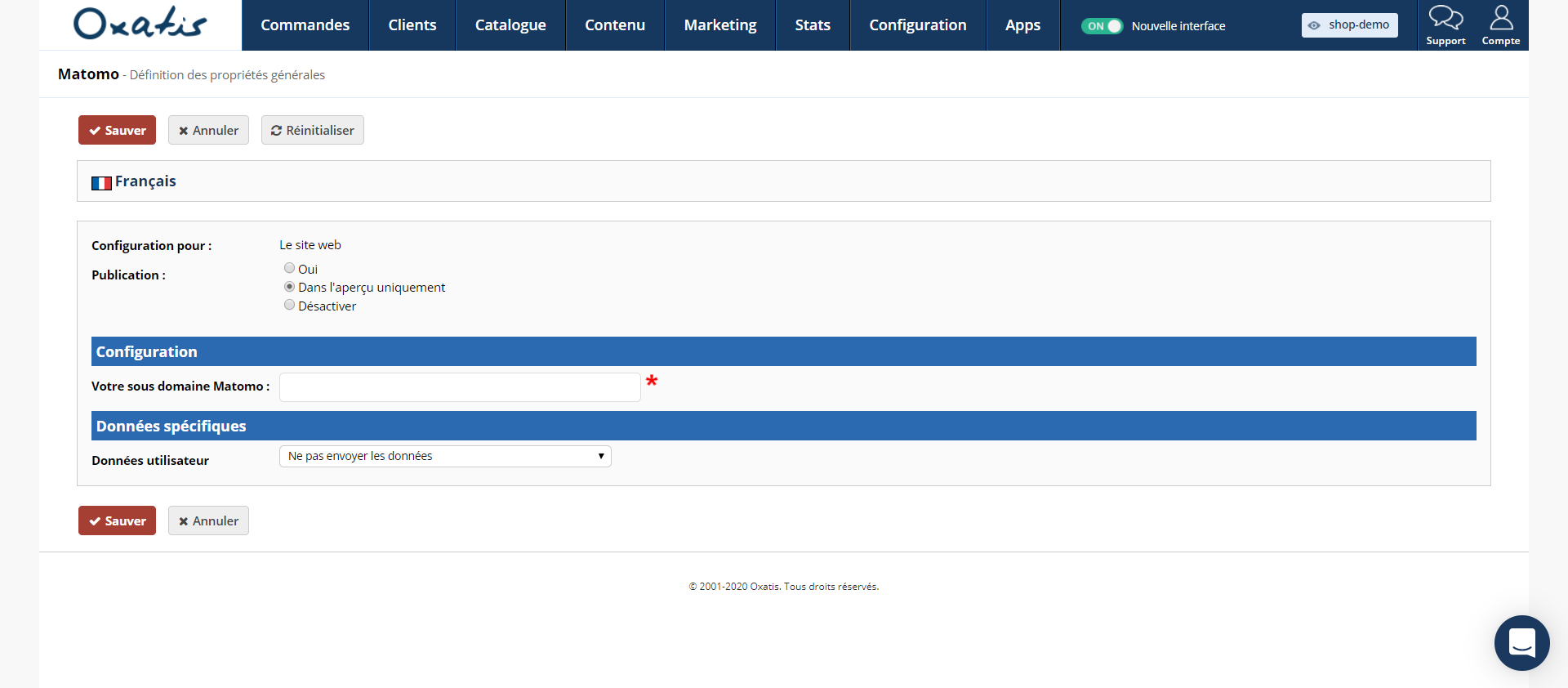Click the bottom Annuler button

pyautogui.click(x=208, y=520)
